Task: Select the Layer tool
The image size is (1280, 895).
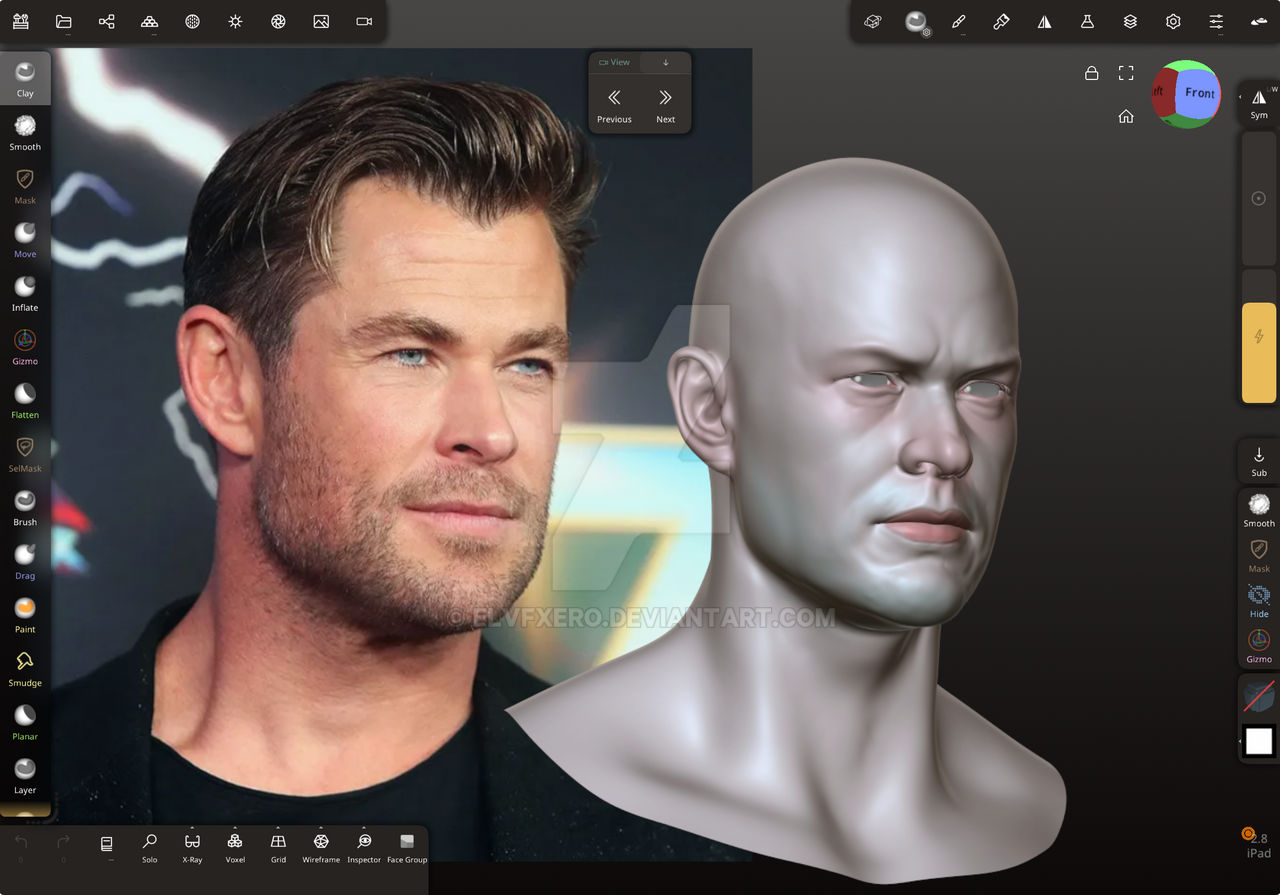Action: pos(25,776)
